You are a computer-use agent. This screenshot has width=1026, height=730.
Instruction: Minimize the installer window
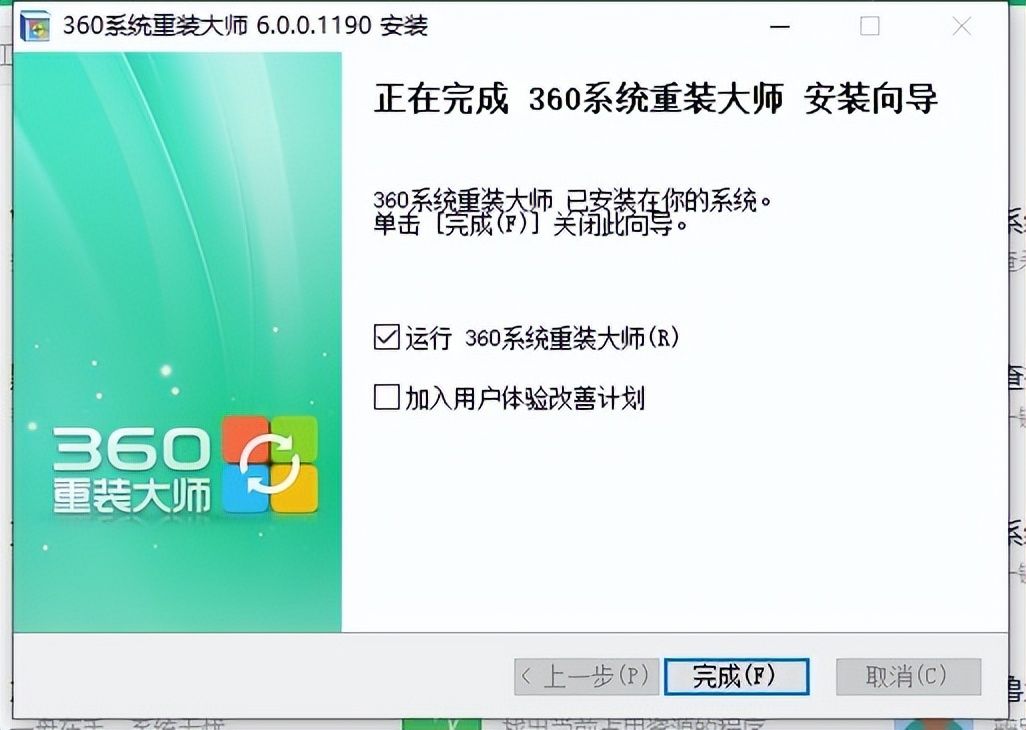[779, 26]
